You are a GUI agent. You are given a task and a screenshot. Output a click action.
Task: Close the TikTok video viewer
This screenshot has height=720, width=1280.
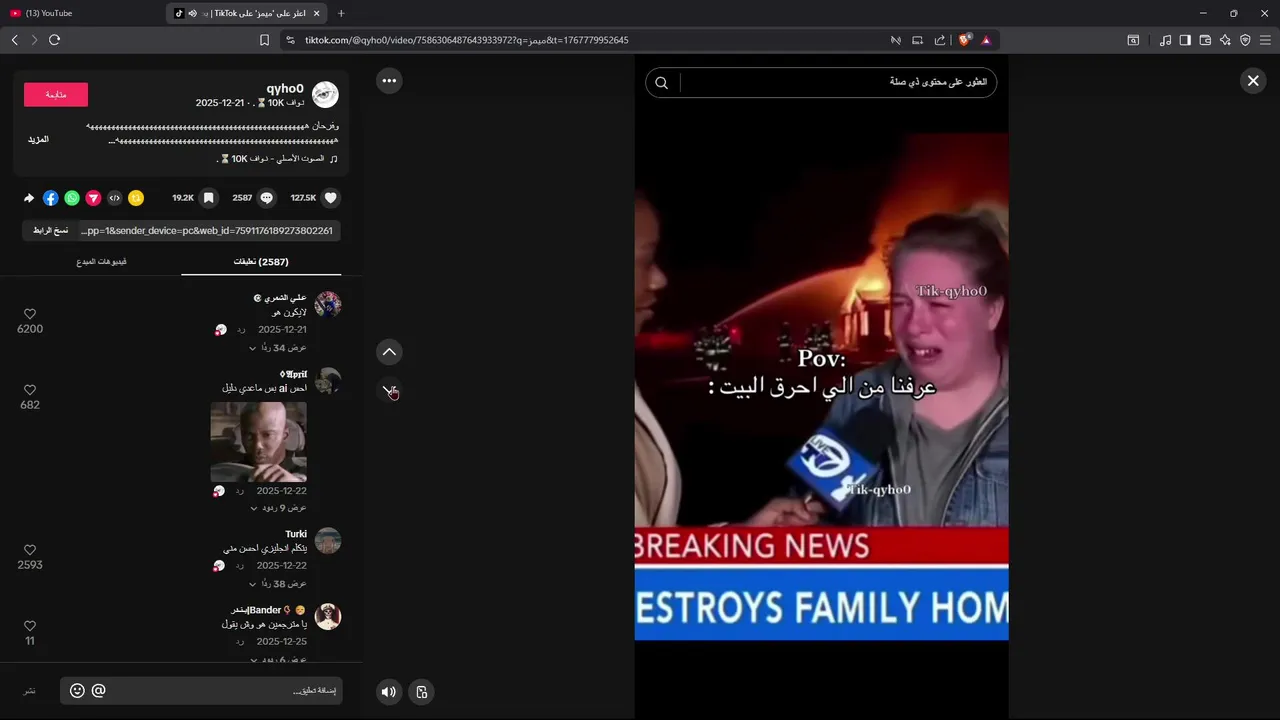tap(1253, 81)
